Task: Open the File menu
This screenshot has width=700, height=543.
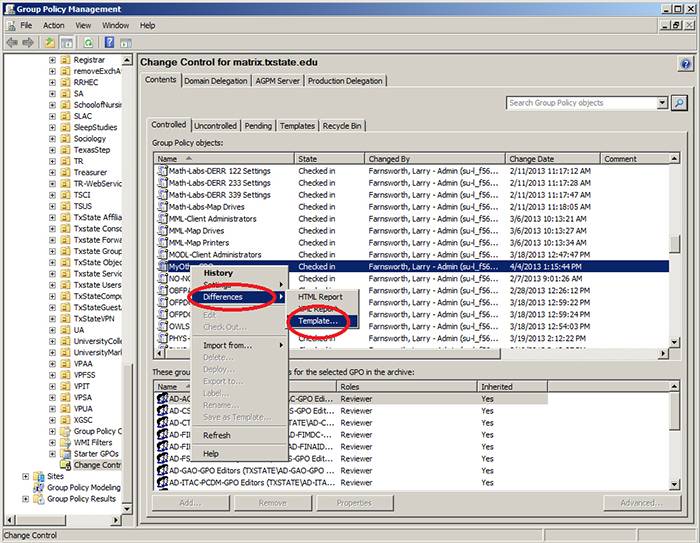Action: click(26, 25)
